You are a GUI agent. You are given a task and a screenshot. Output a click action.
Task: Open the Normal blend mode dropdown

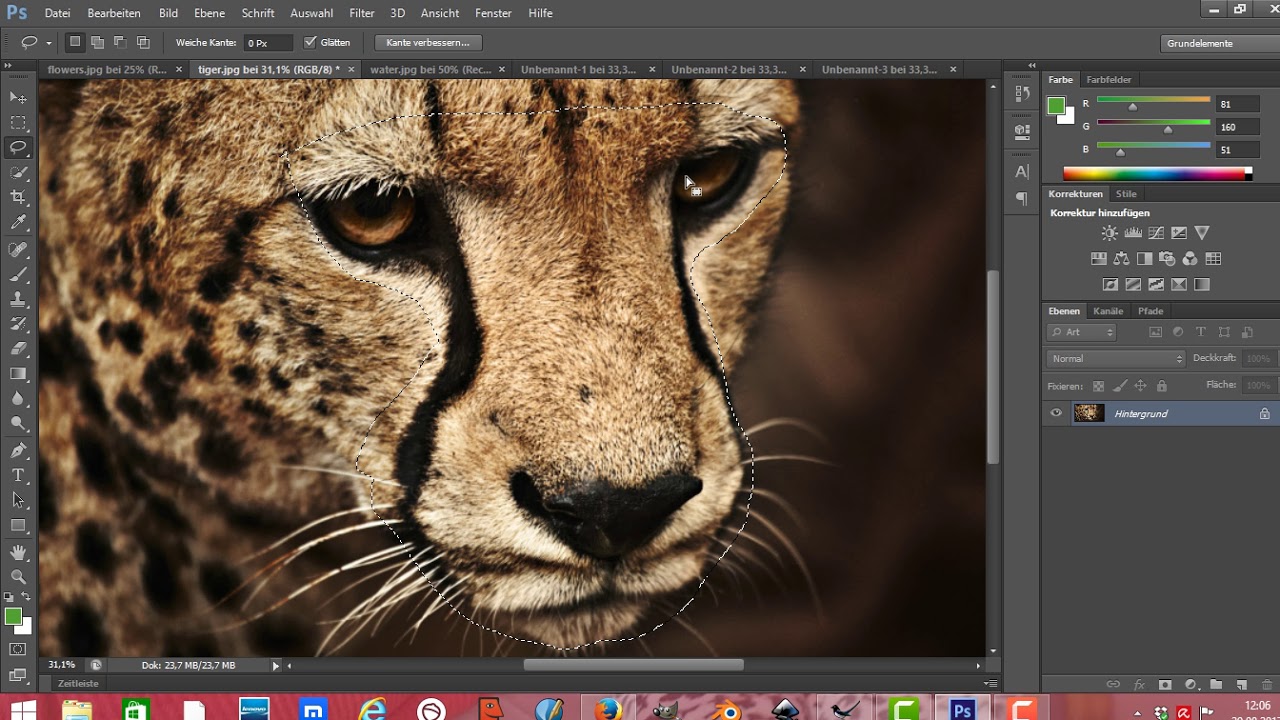[x=1116, y=358]
